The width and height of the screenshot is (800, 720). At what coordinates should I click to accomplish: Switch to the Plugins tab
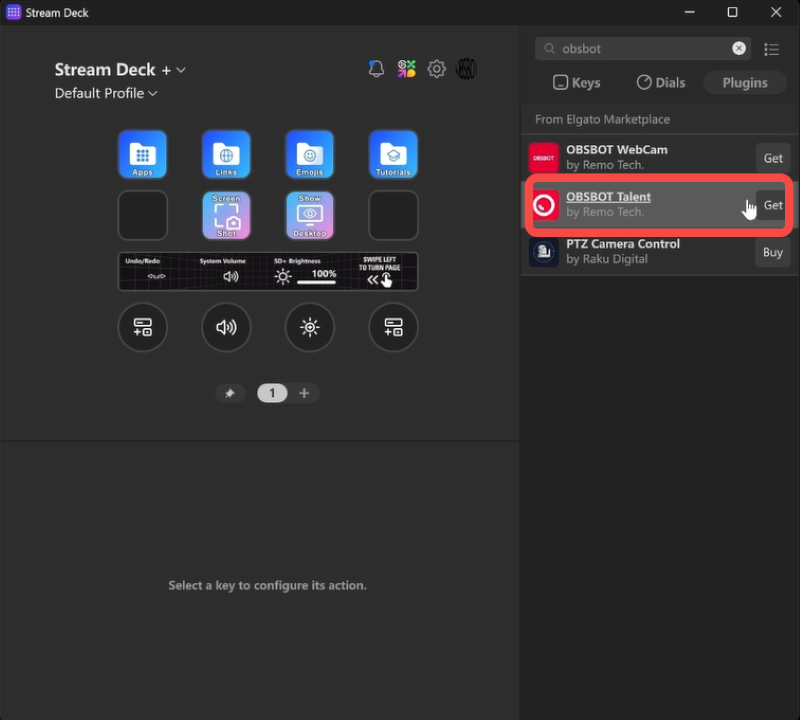(745, 83)
